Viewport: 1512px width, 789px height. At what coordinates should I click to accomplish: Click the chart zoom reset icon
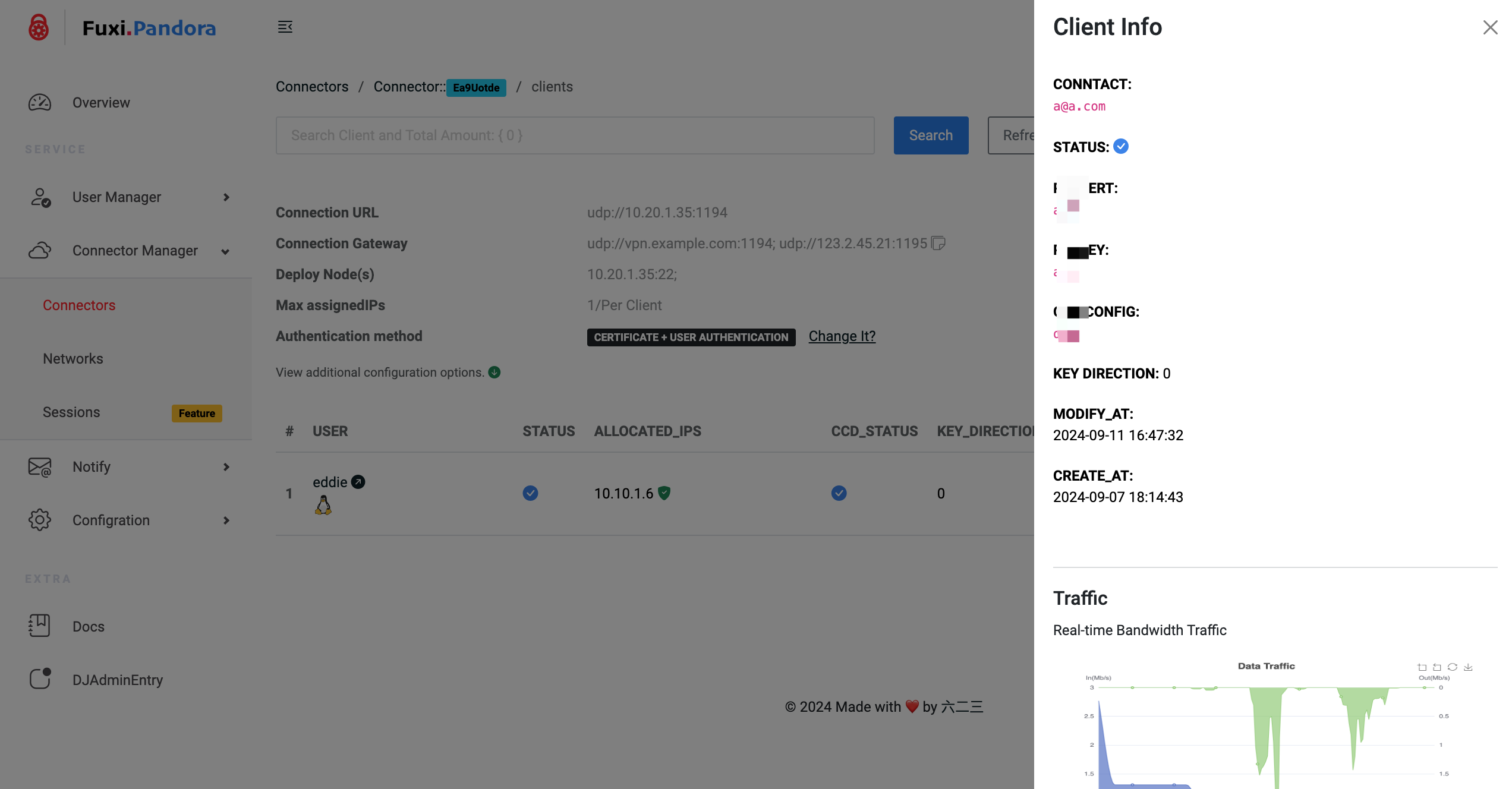[1437, 667]
